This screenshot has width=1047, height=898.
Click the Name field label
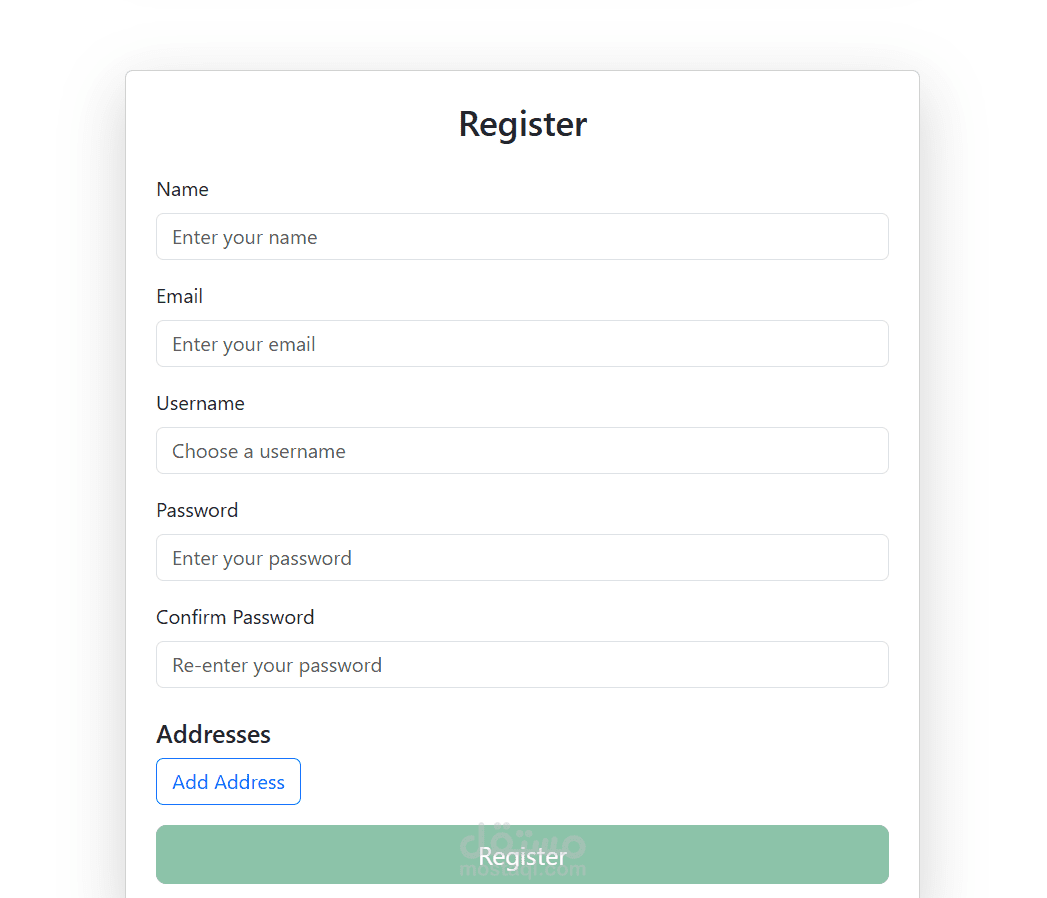183,190
